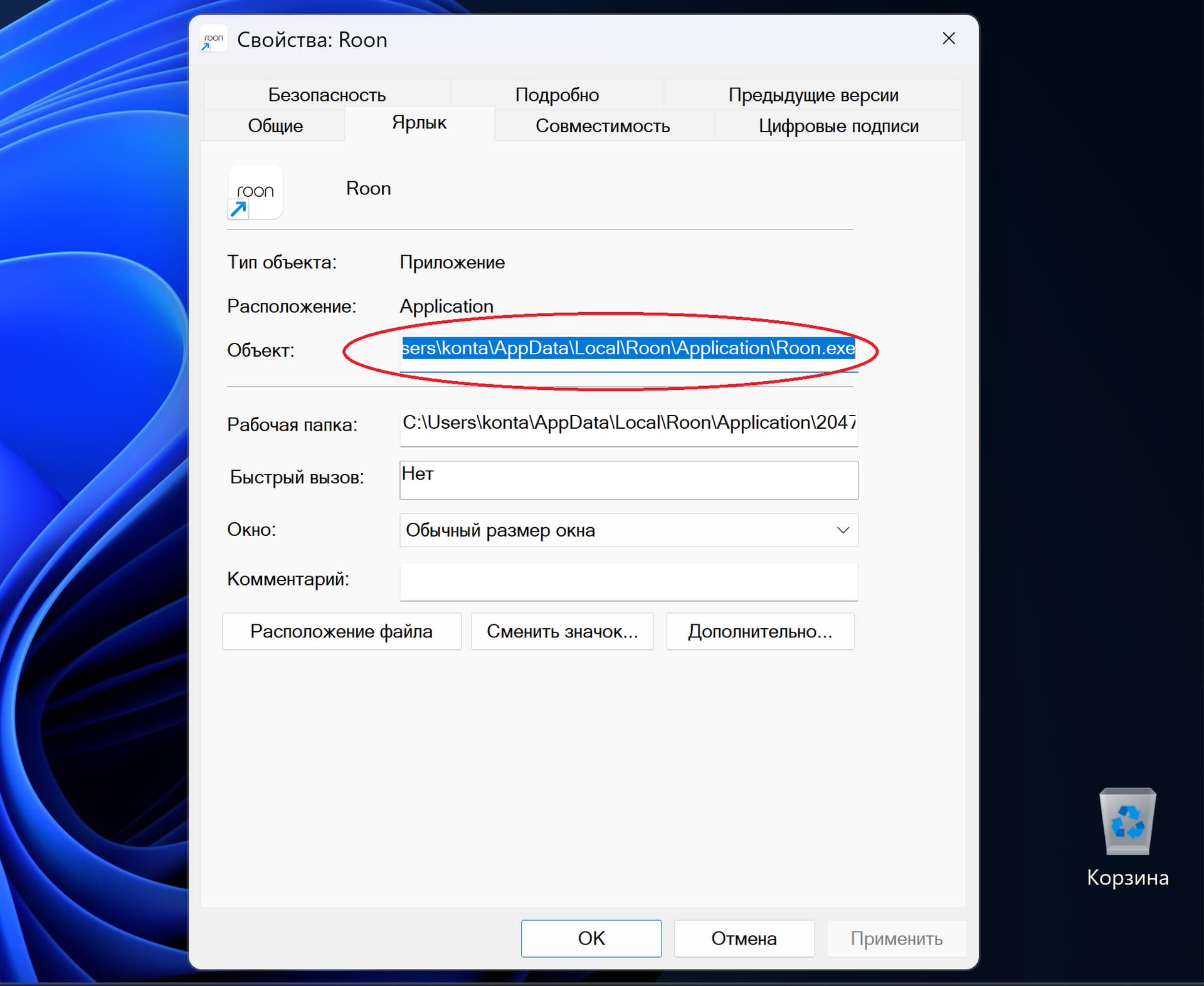Click the Расположение: label
The image size is (1204, 986).
tap(292, 306)
